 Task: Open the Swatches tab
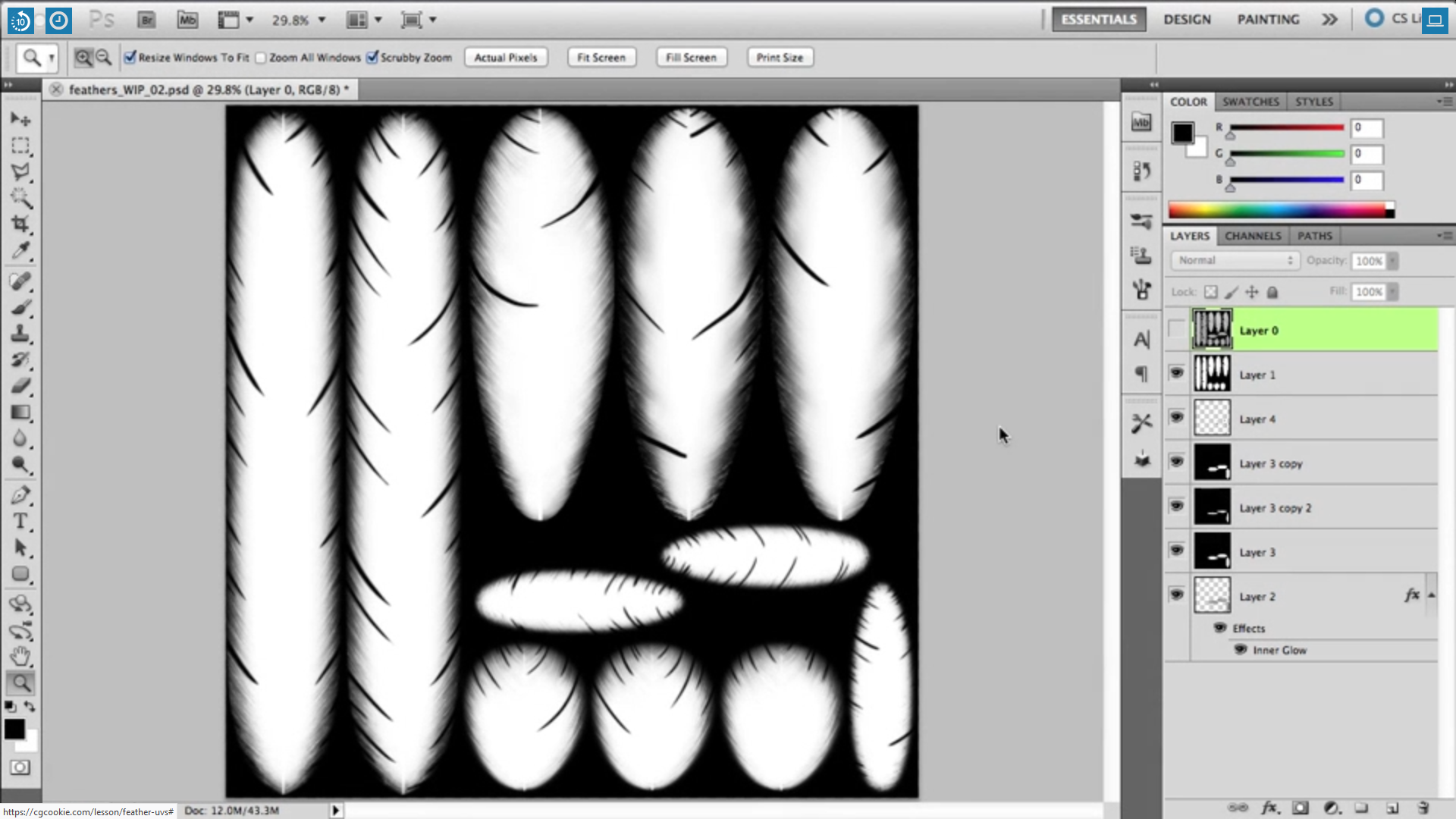(1250, 102)
